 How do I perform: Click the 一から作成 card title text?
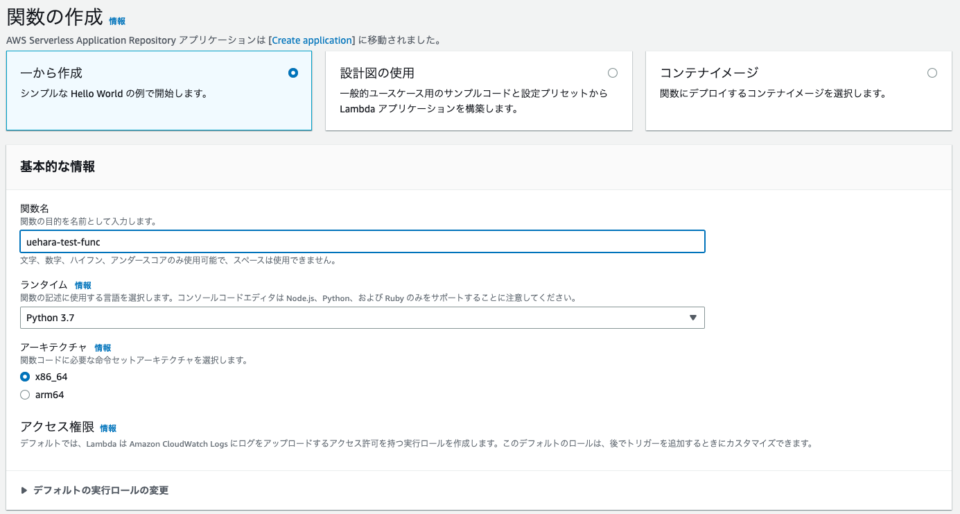tap(52, 73)
